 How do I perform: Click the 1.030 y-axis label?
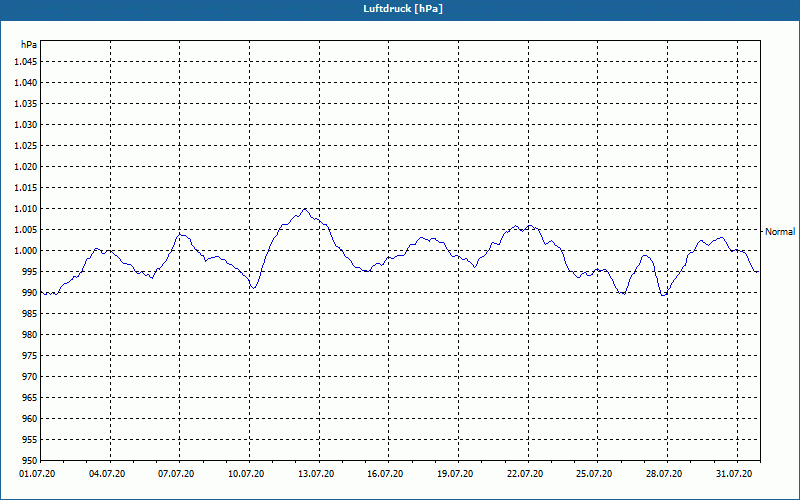click(x=26, y=124)
